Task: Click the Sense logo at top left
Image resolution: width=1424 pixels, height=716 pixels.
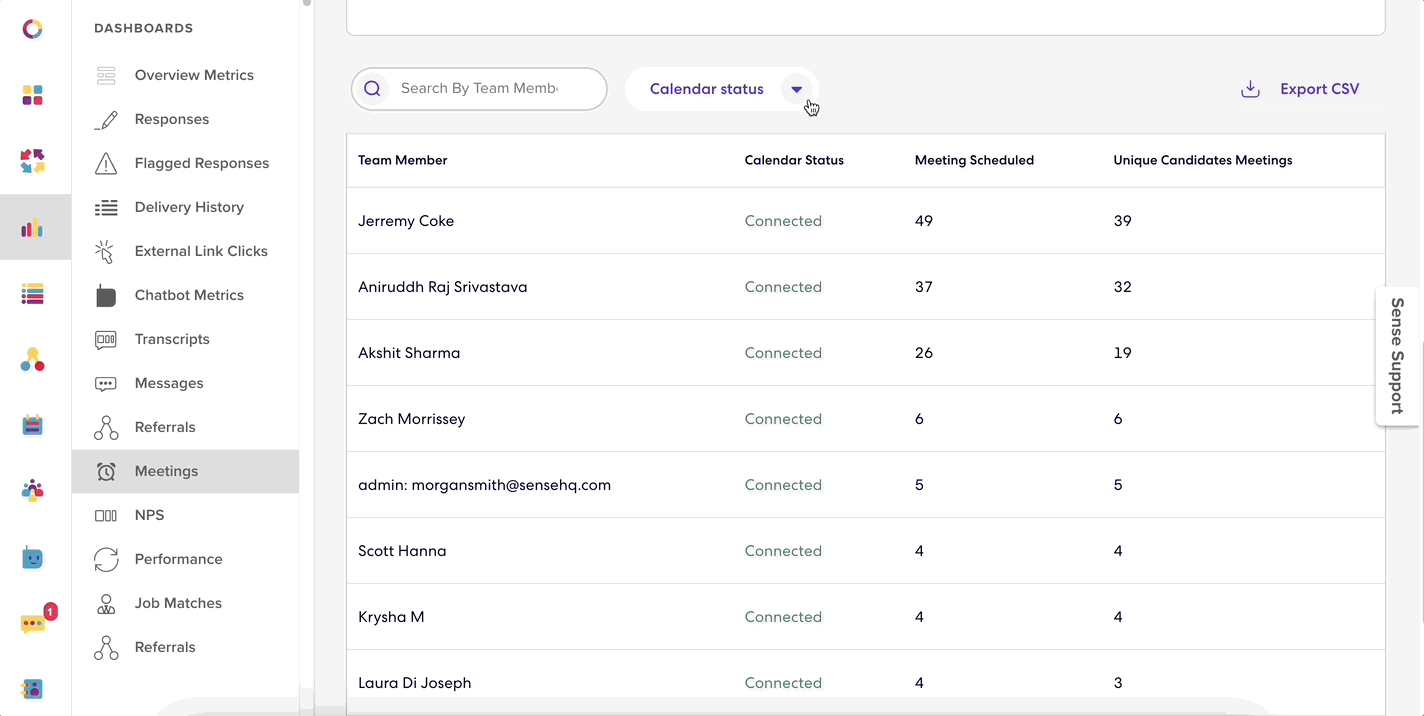Action: (x=33, y=29)
